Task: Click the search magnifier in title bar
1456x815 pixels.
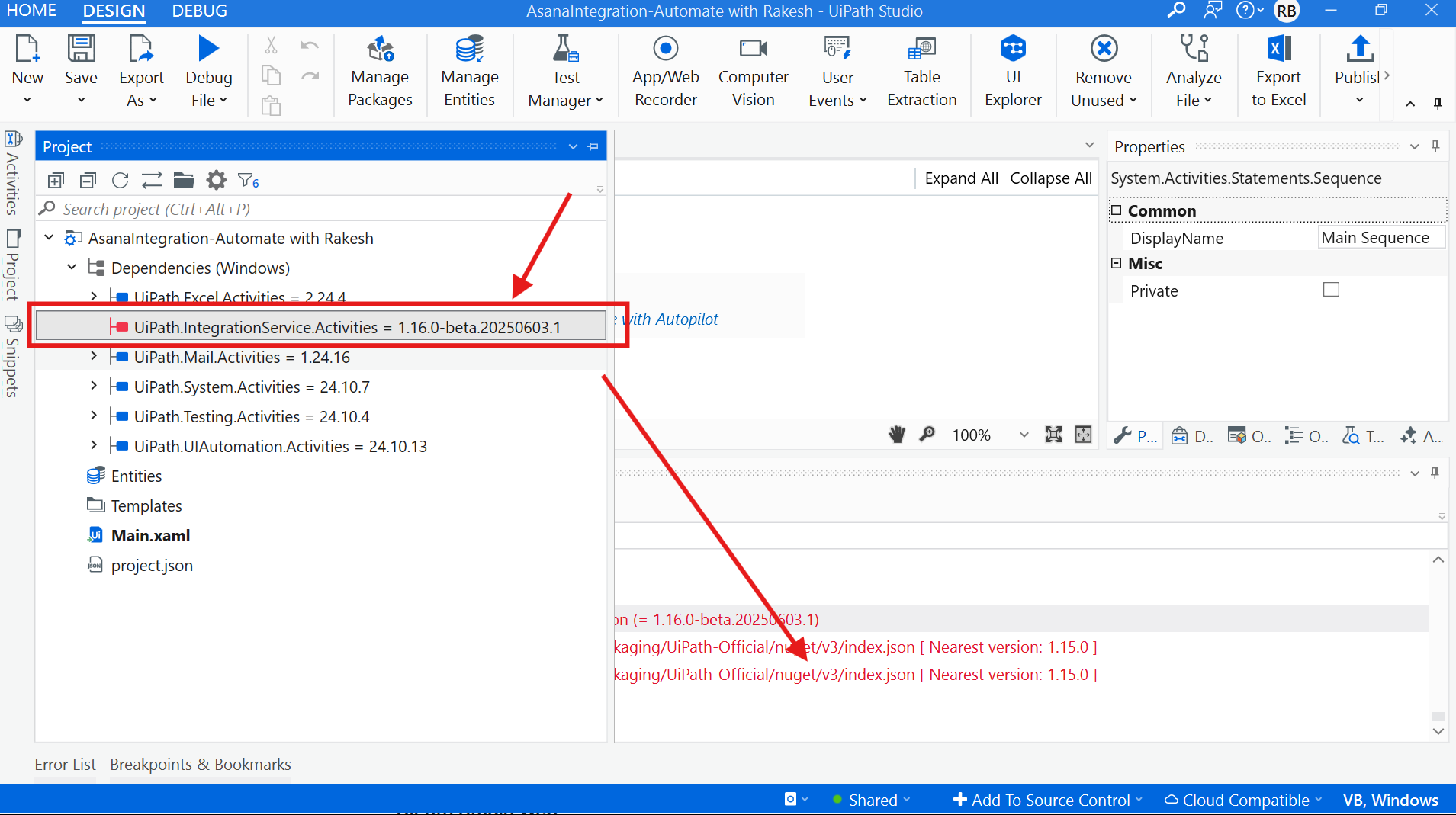Action: 1176,11
